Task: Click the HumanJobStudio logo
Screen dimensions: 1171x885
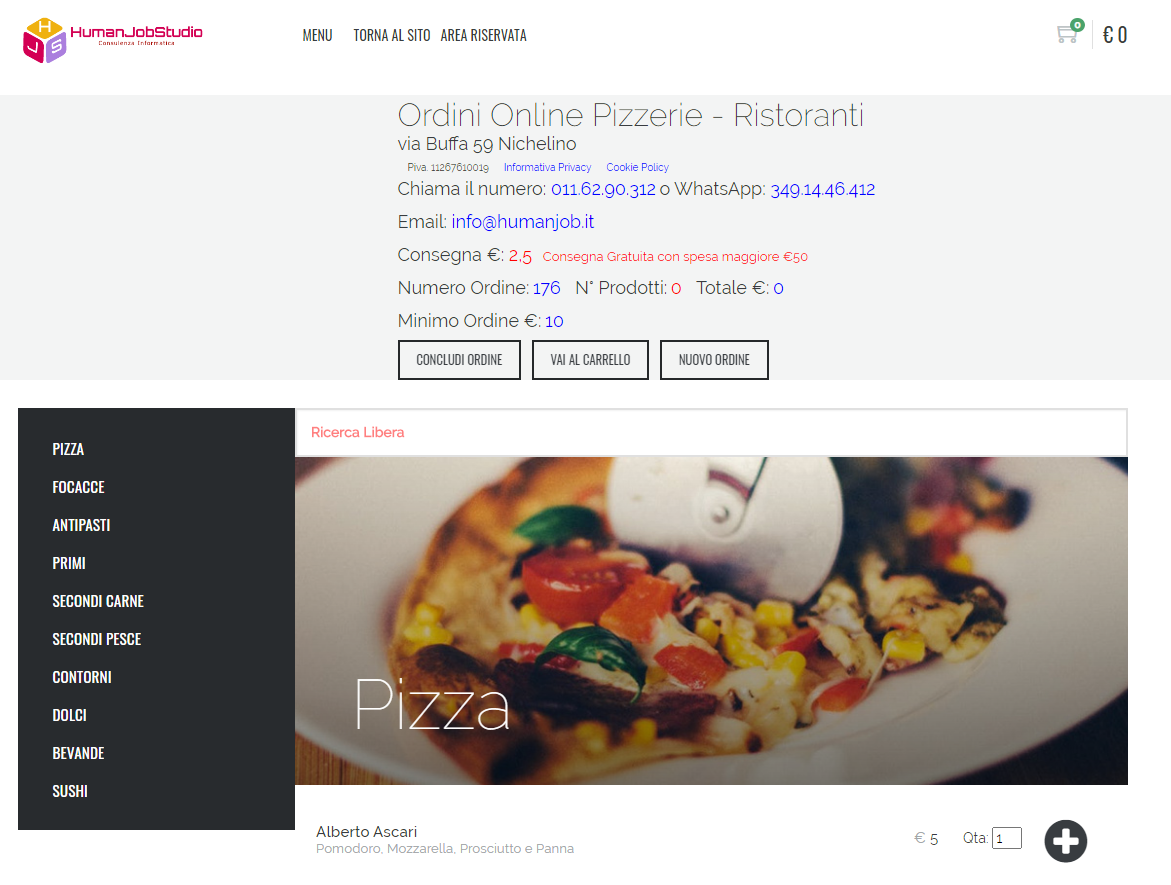Action: (113, 40)
